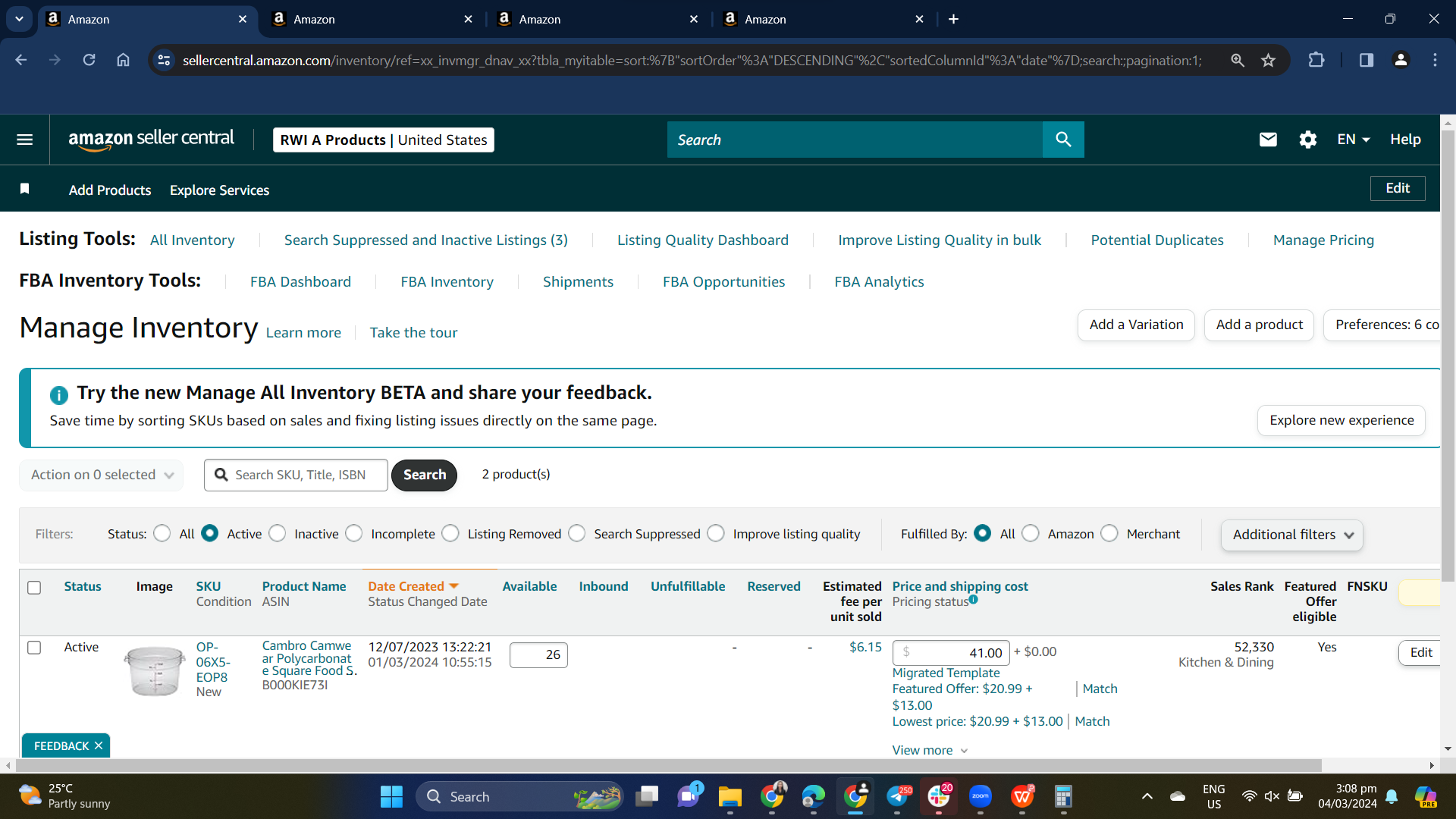The image size is (1456, 819).
Task: Reload the page with the refresh icon
Action: pos(89,60)
